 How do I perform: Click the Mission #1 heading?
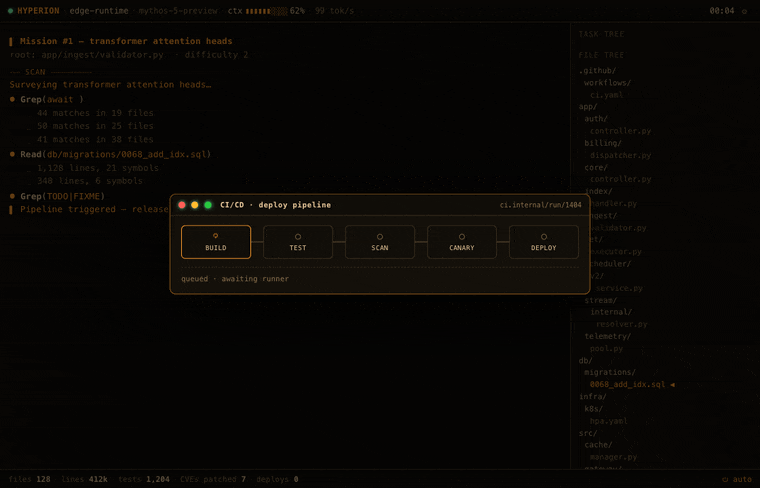(126, 41)
